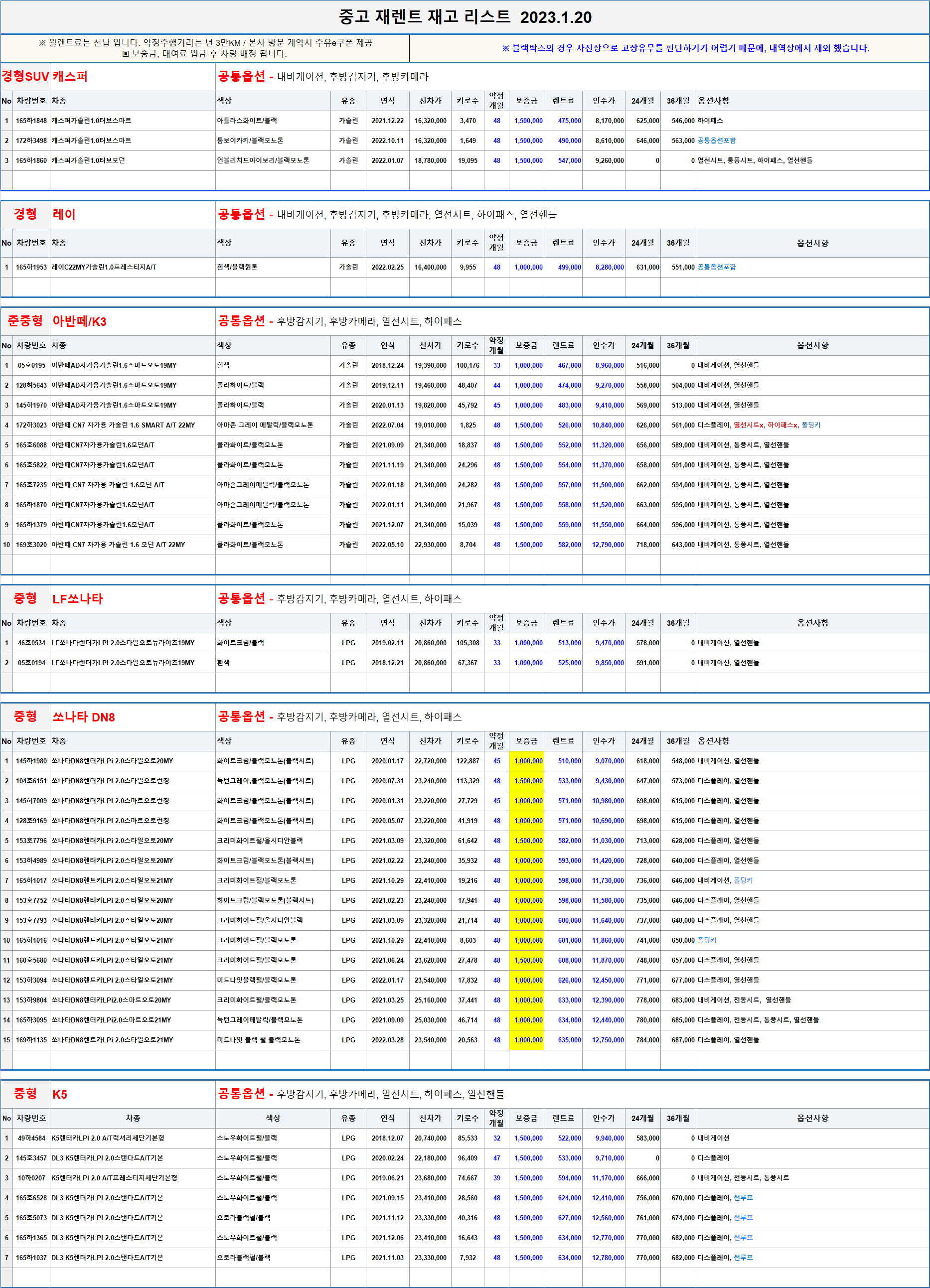The image size is (930, 1288).
Task: Select '크리미화이트펄/올시디안블랙' color for 153호7796
Action: (x=273, y=841)
